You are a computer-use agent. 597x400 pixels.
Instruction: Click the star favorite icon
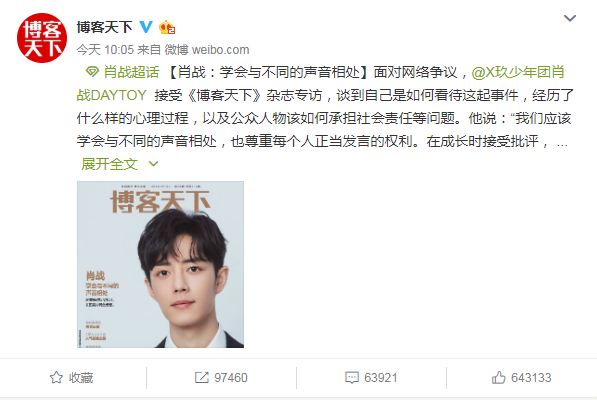(56, 378)
